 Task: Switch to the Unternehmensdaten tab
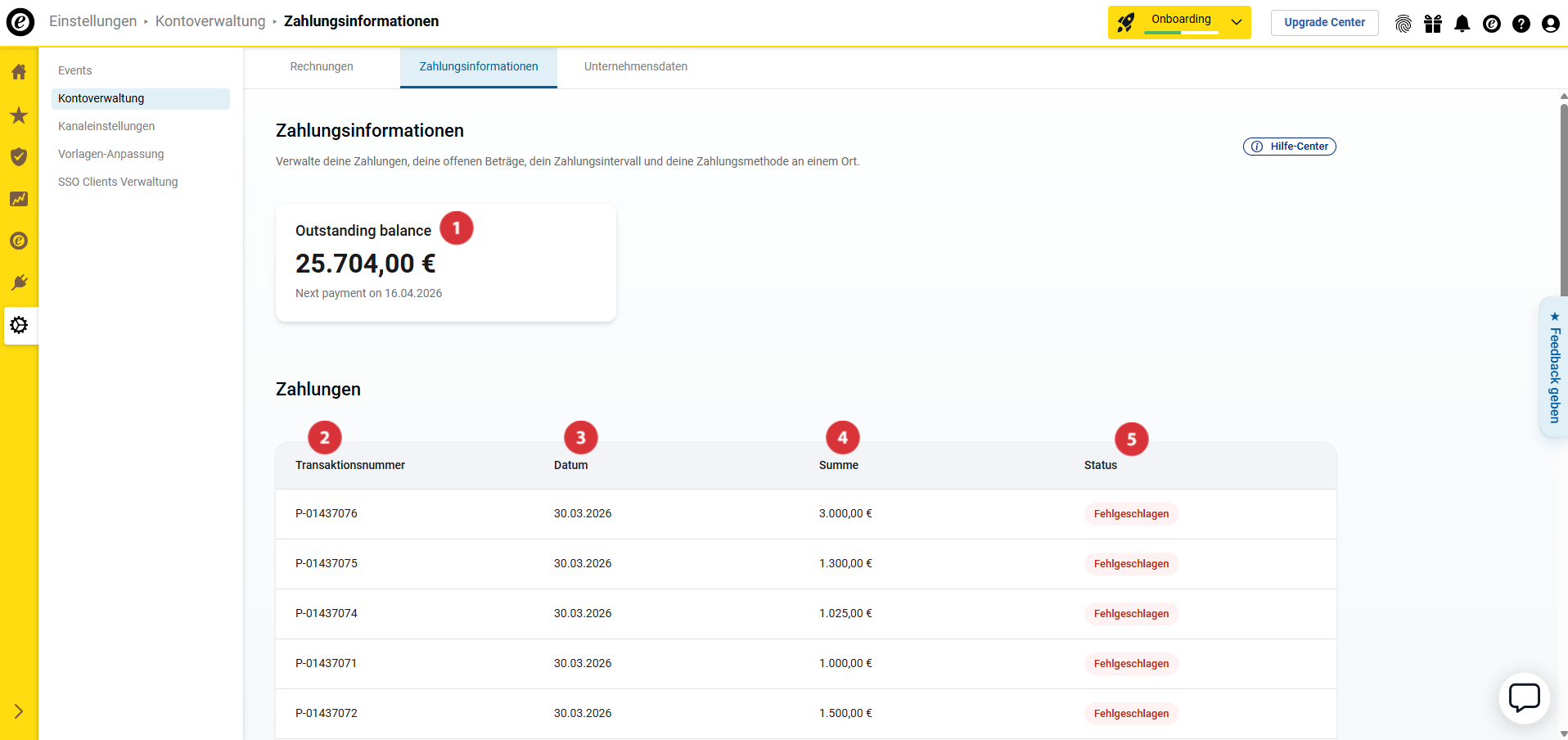click(x=635, y=67)
